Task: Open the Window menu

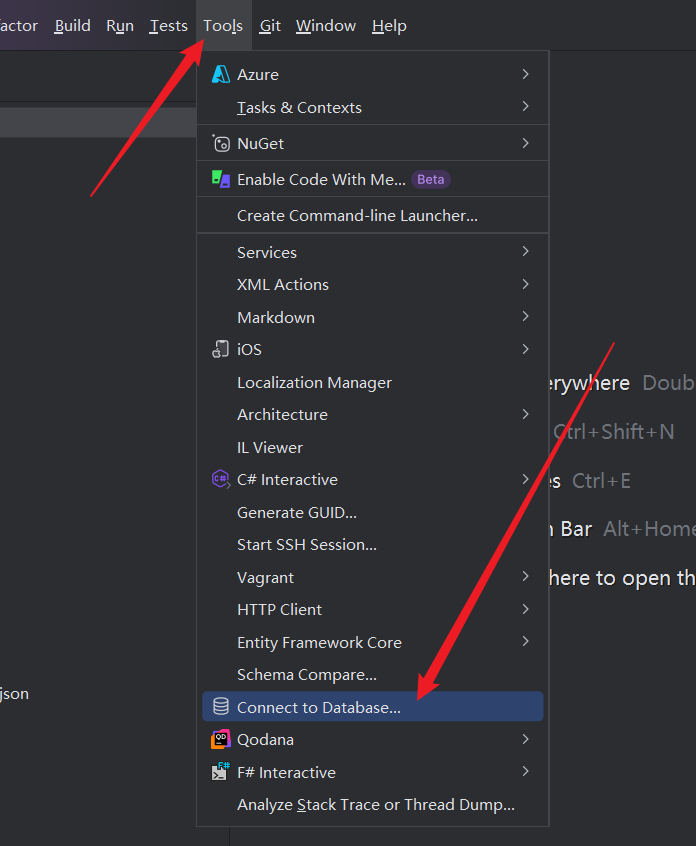Action: click(x=326, y=25)
